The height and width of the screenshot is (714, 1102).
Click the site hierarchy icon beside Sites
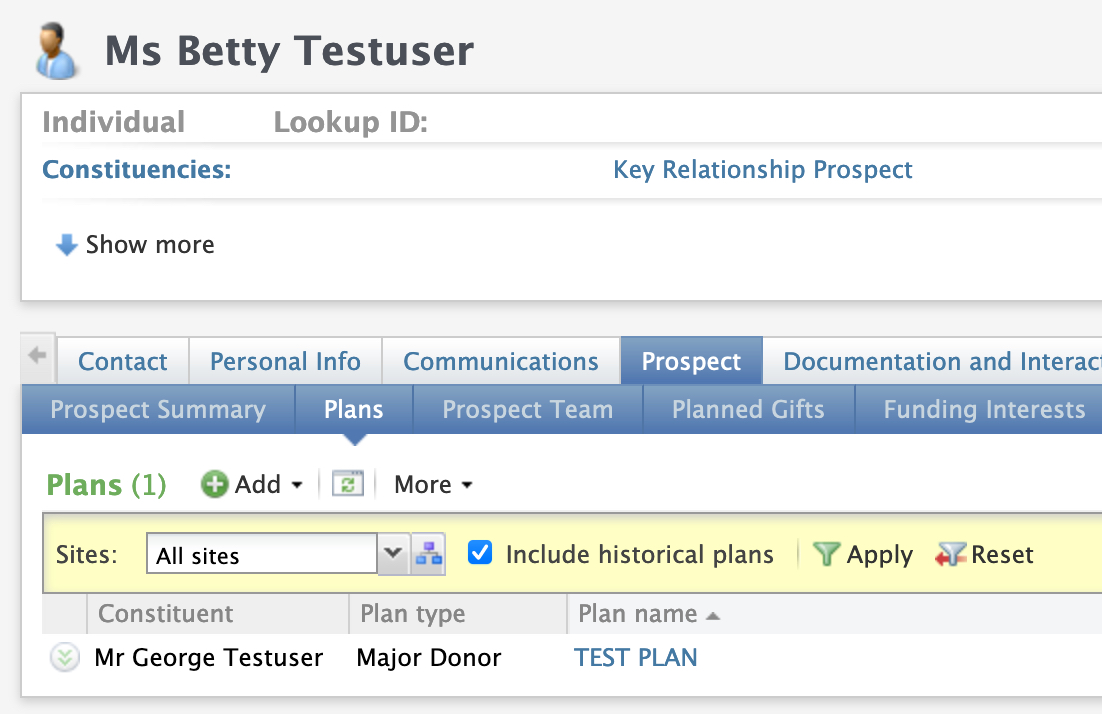[429, 555]
